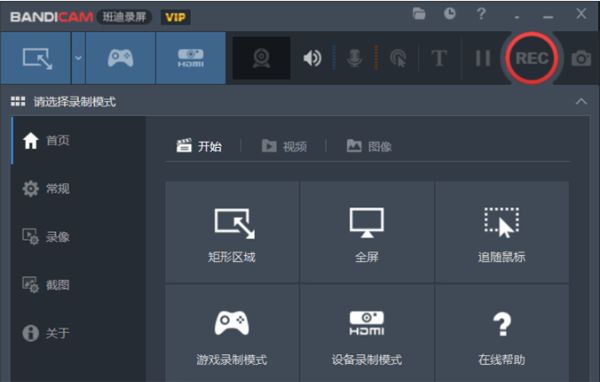The image size is (600, 382).
Task: Select the rectangle screen recording mode button
Action: point(36,58)
